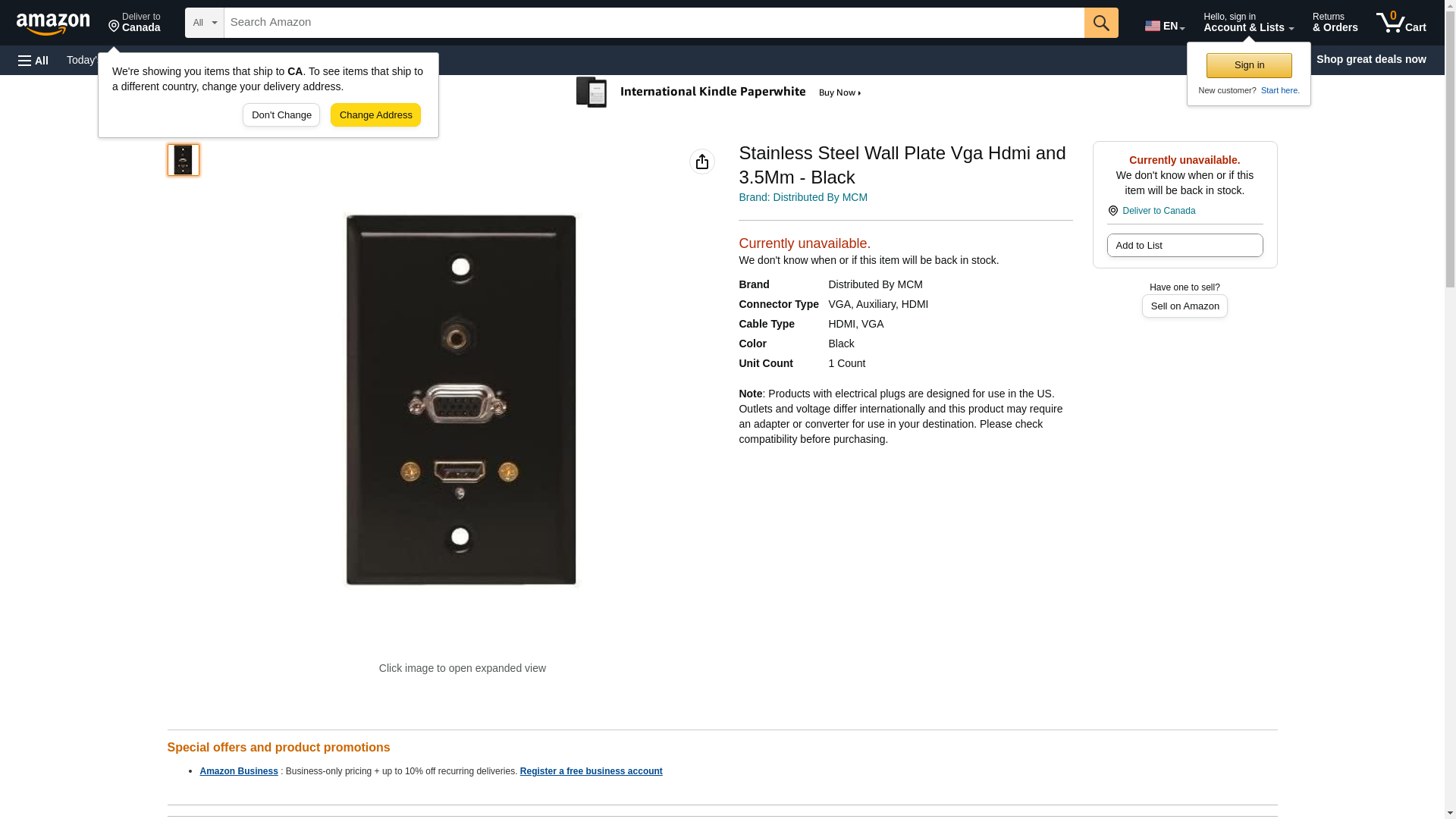
Task: Open the All hamburger menu
Action: (x=33, y=60)
